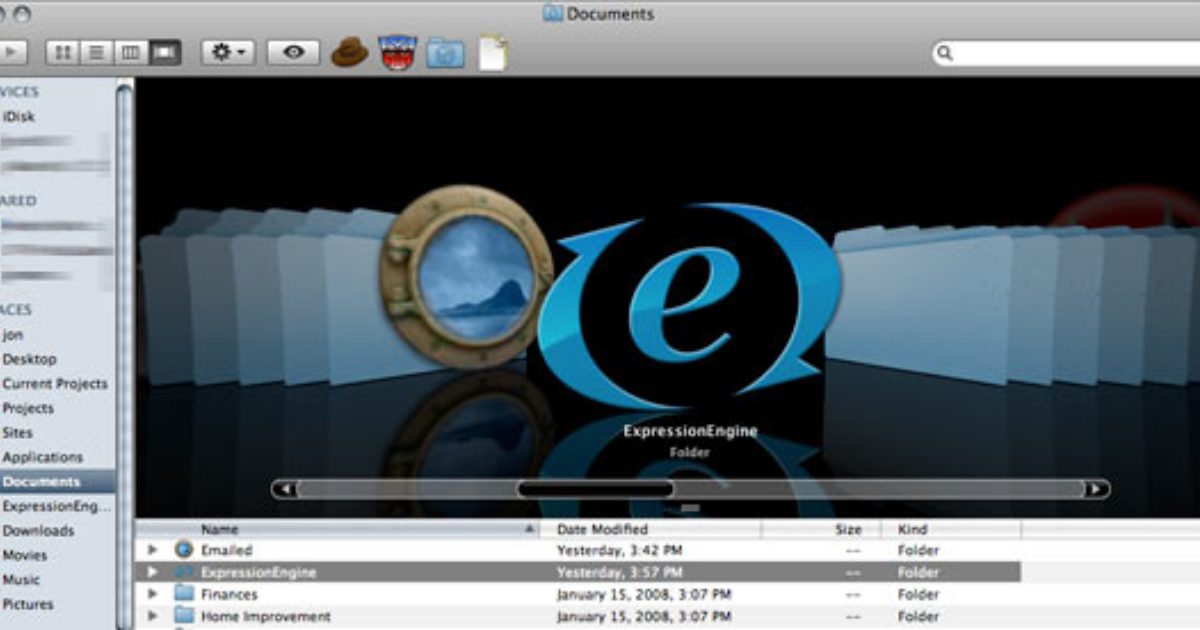Click 'Yesterday, 3:42 PM' date cell
Viewport: 1200px width, 630px height.
[x=619, y=550]
